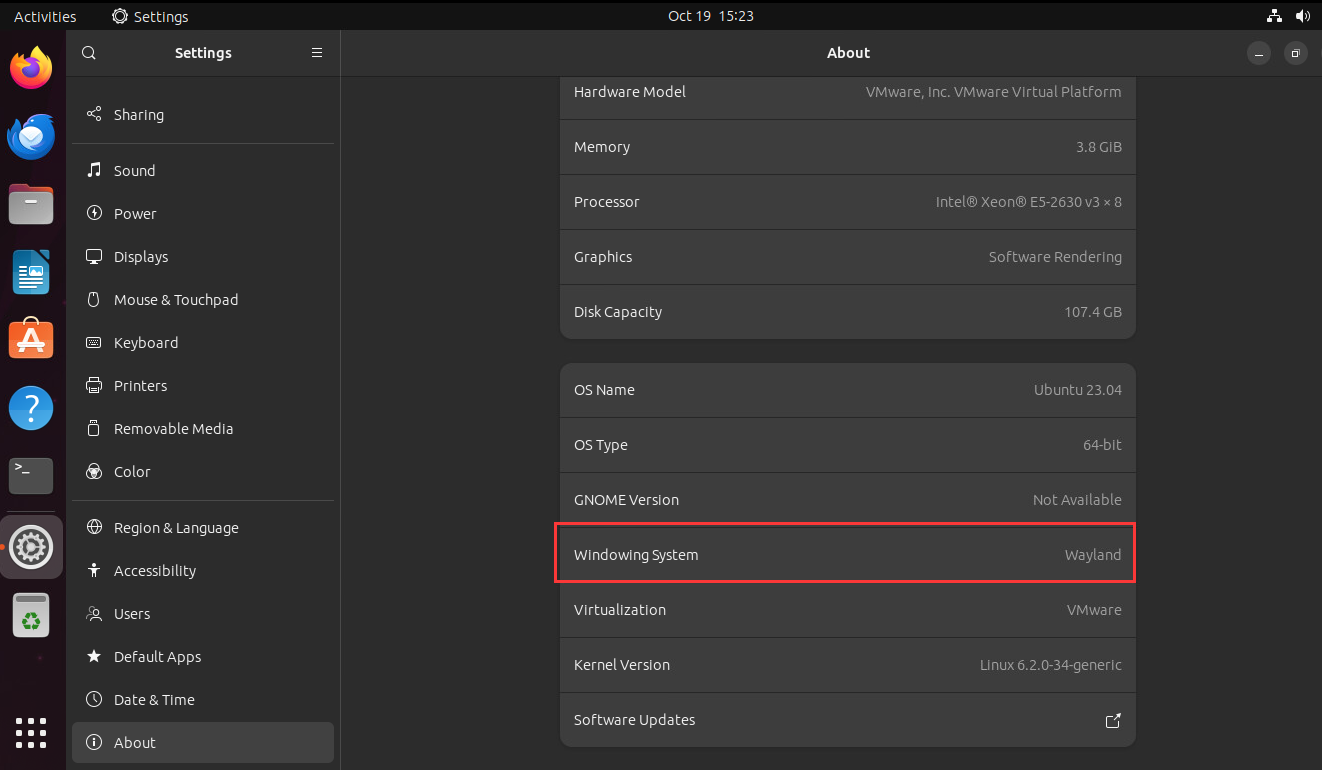Open Terminal from the dock
The width and height of the screenshot is (1322, 770).
pos(31,475)
